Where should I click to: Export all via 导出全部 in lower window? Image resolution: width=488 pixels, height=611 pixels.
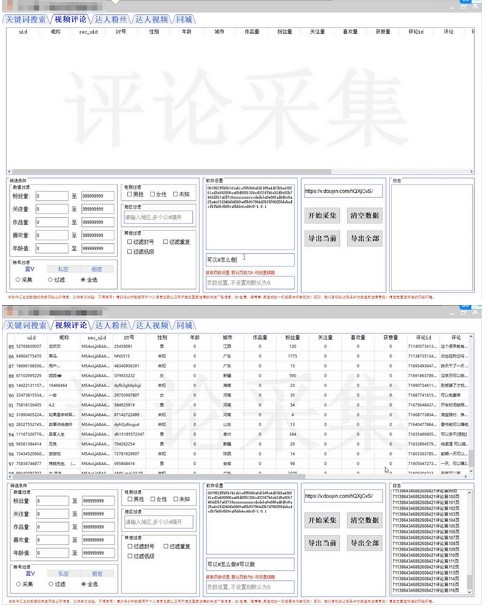point(365,543)
